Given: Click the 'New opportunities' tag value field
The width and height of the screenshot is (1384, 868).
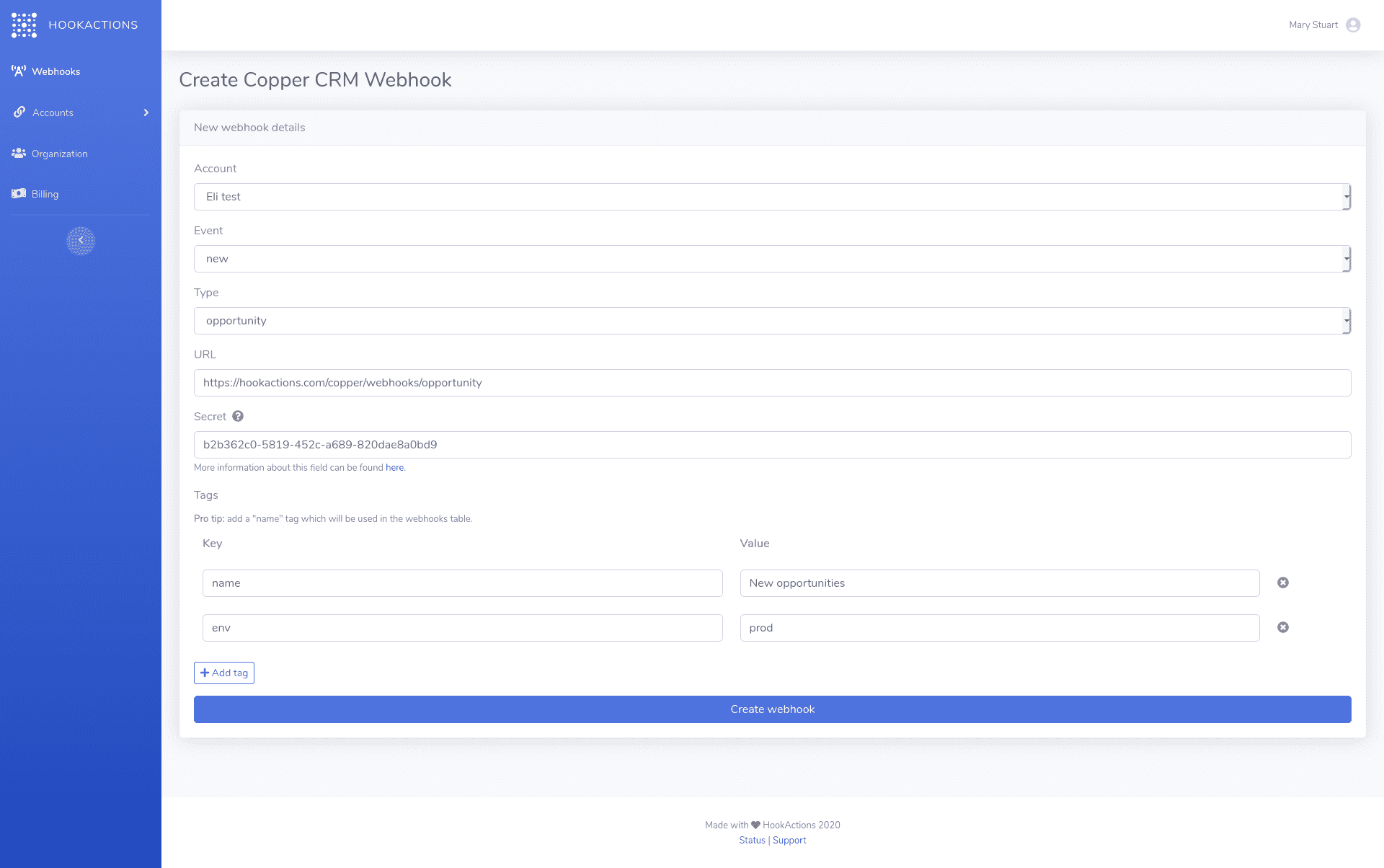Looking at the screenshot, I should pos(1000,583).
